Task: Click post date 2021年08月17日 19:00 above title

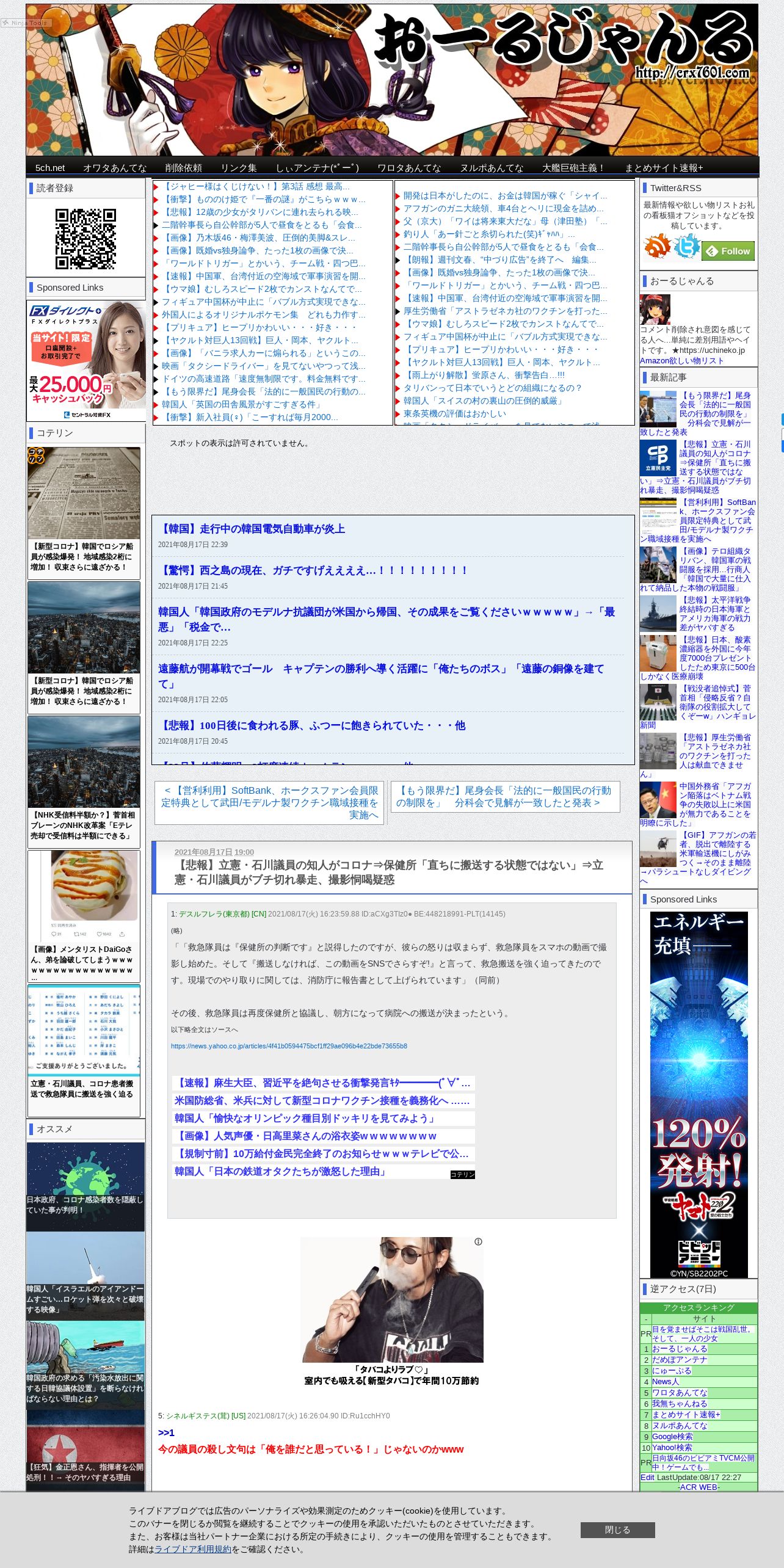Action: click(x=214, y=852)
